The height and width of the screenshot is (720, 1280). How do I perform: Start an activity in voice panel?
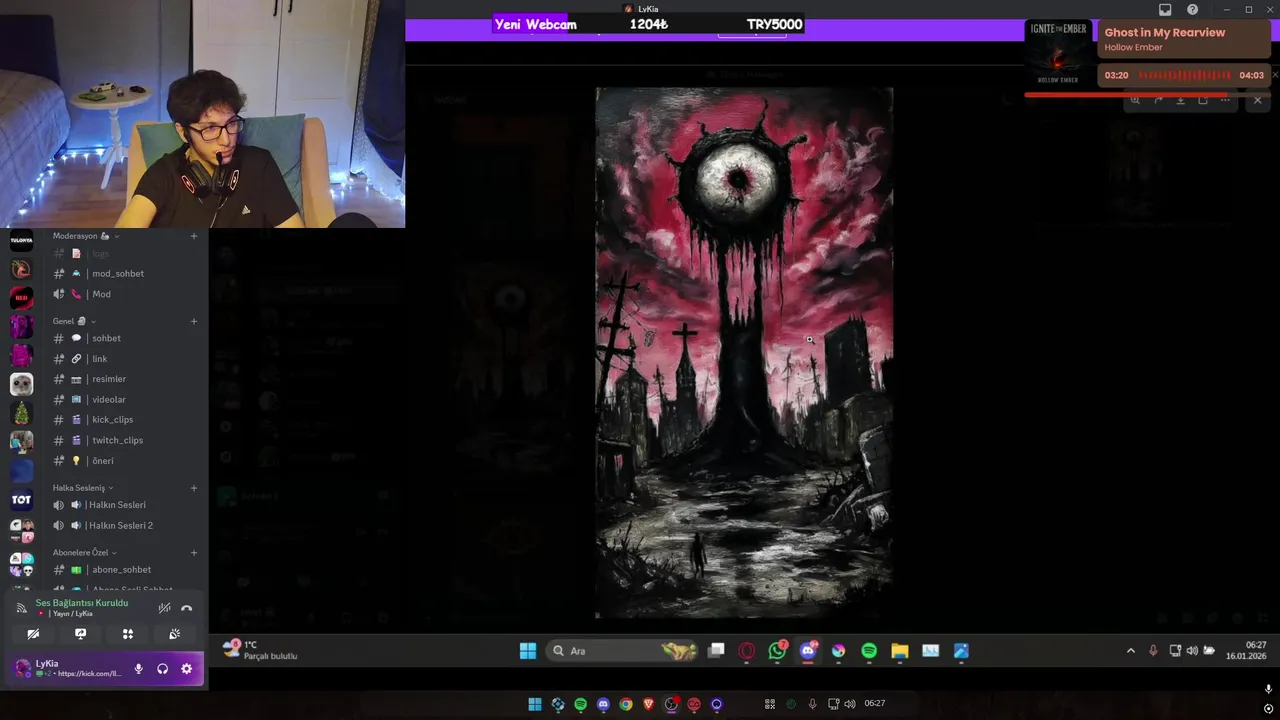click(x=128, y=634)
